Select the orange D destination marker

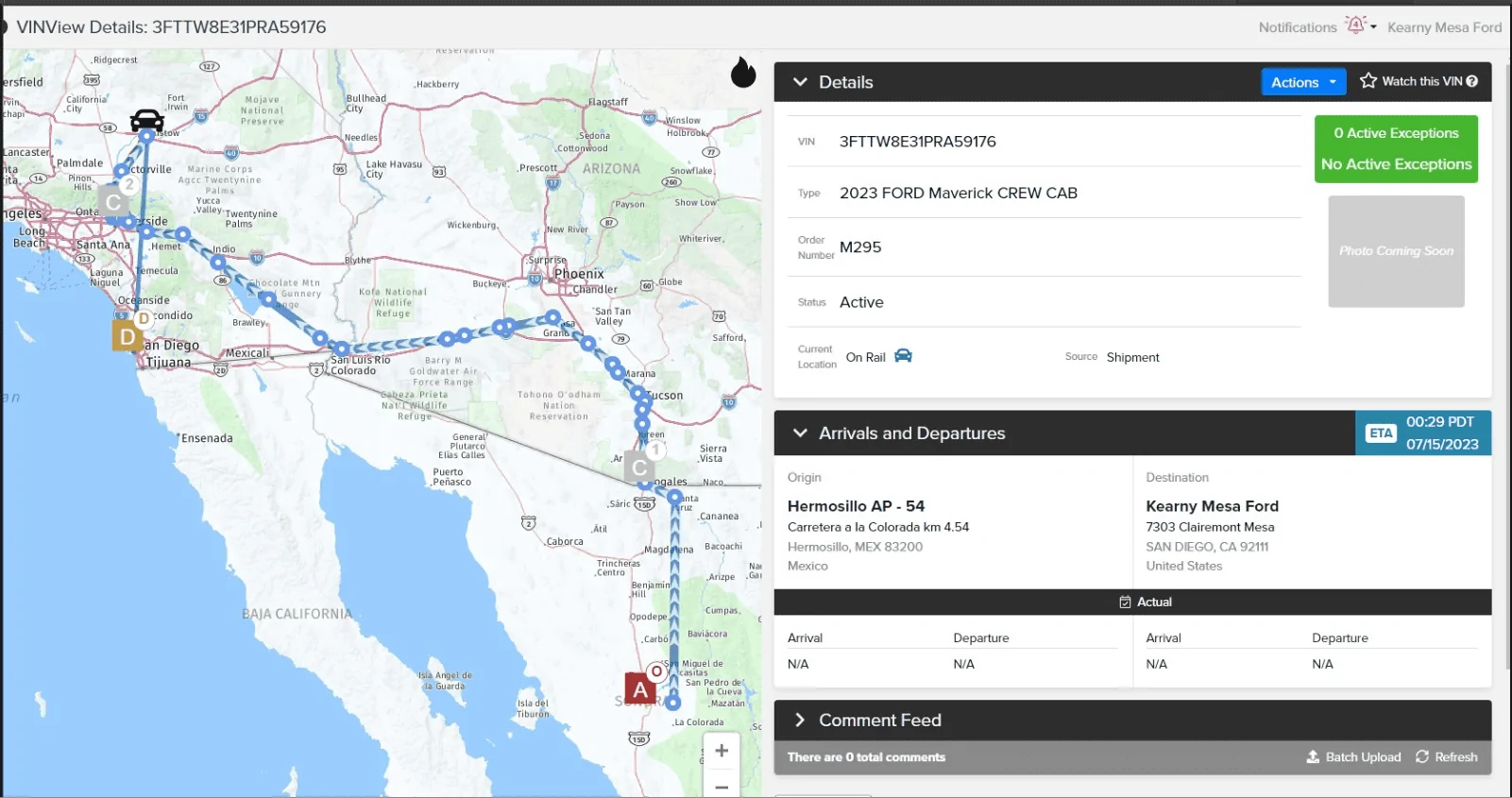(127, 335)
